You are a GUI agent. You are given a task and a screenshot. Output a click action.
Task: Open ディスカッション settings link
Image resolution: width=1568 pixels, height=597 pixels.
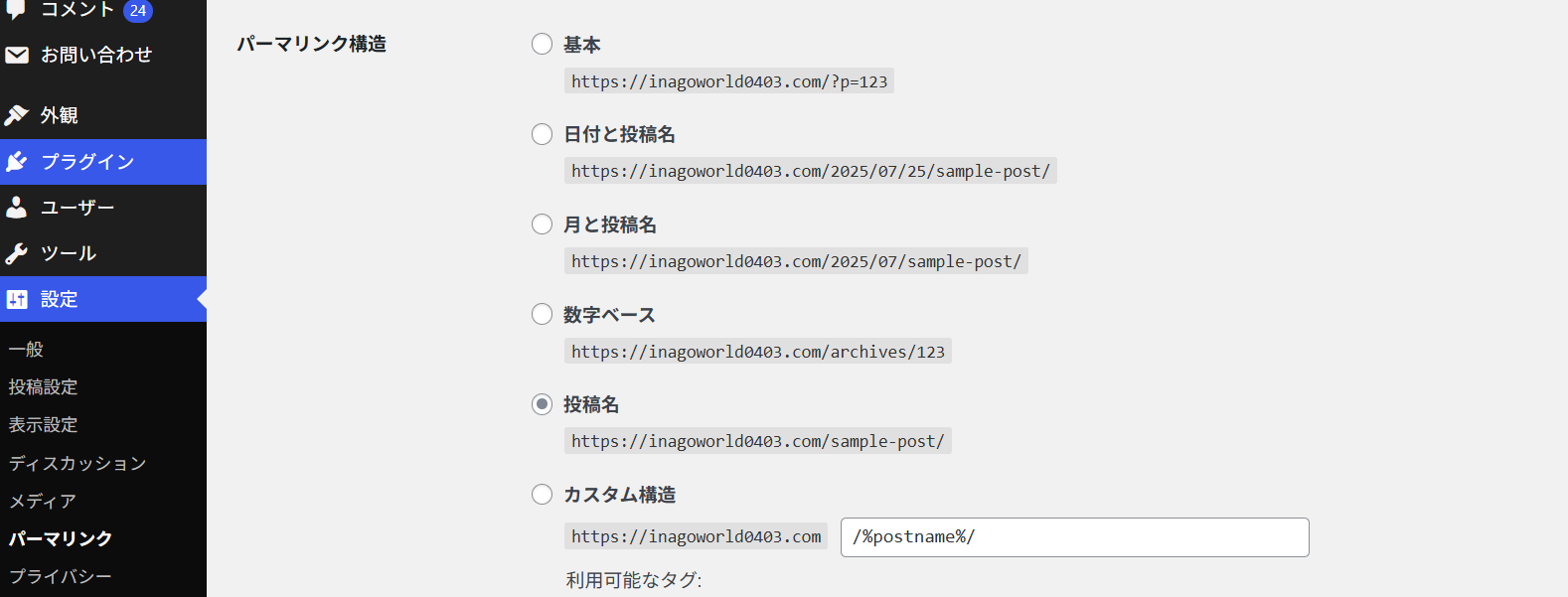click(78, 463)
